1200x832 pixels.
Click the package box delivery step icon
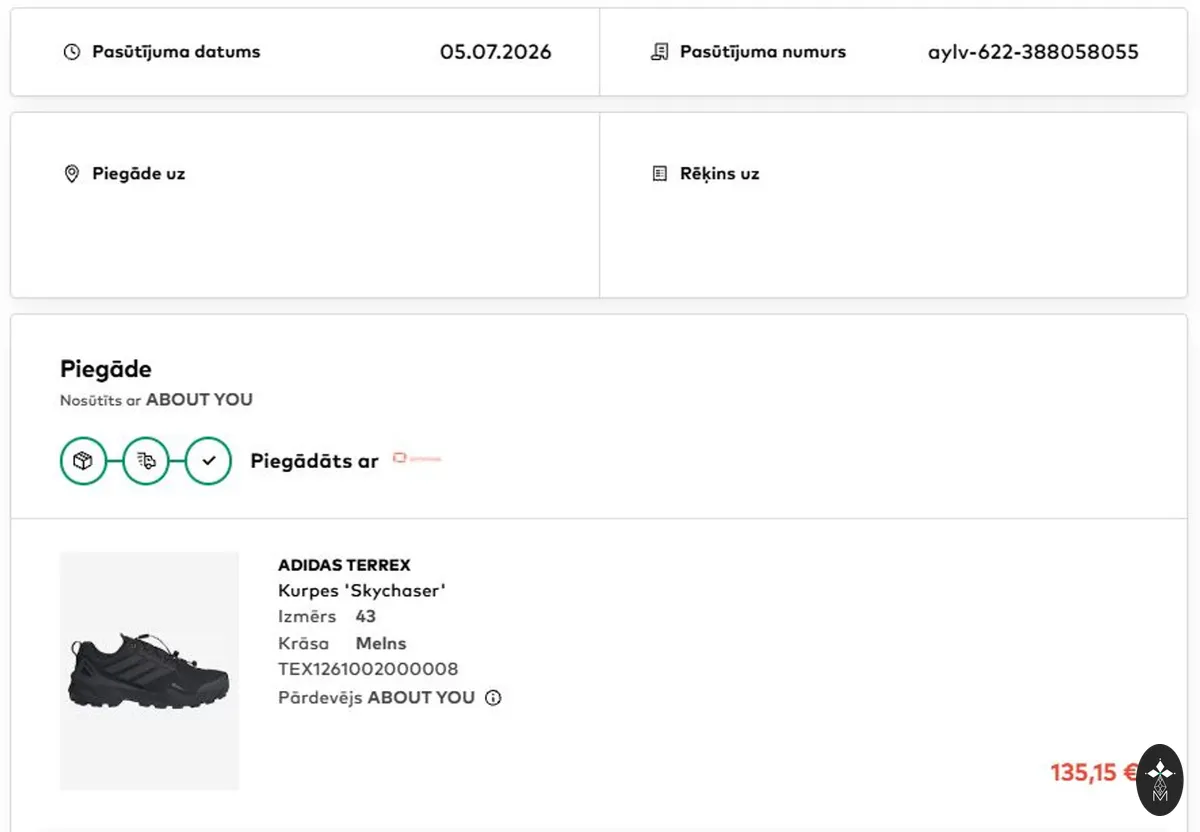pos(83,461)
